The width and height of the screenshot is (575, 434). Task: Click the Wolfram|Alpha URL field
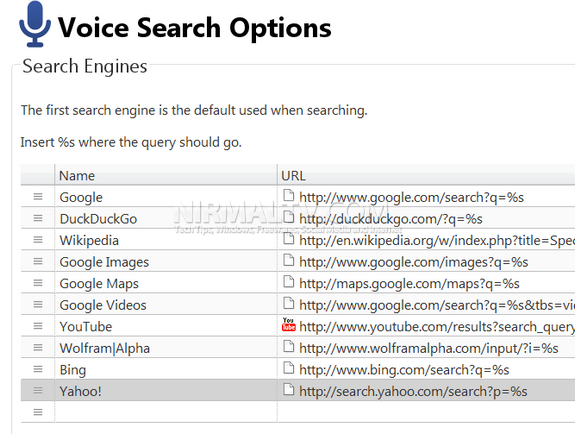click(x=426, y=348)
